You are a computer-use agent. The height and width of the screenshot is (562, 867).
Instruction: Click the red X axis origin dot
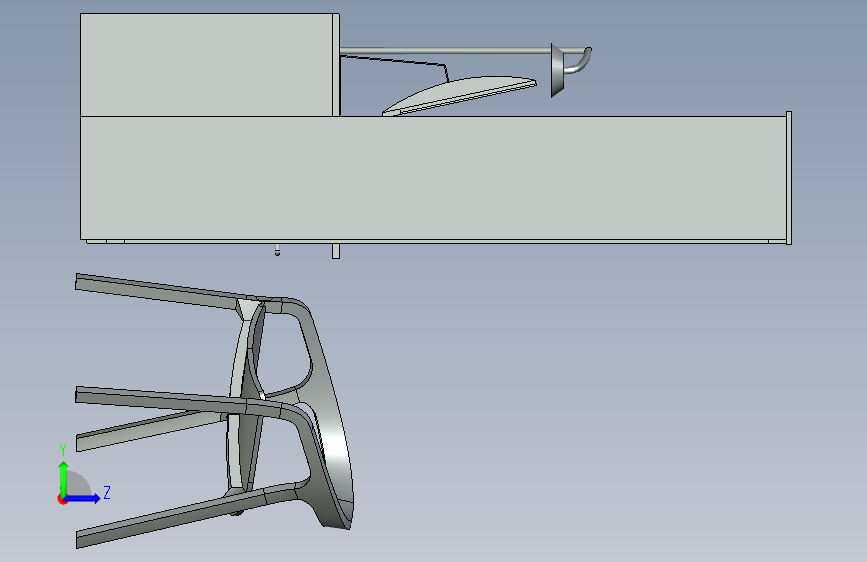(x=62, y=499)
